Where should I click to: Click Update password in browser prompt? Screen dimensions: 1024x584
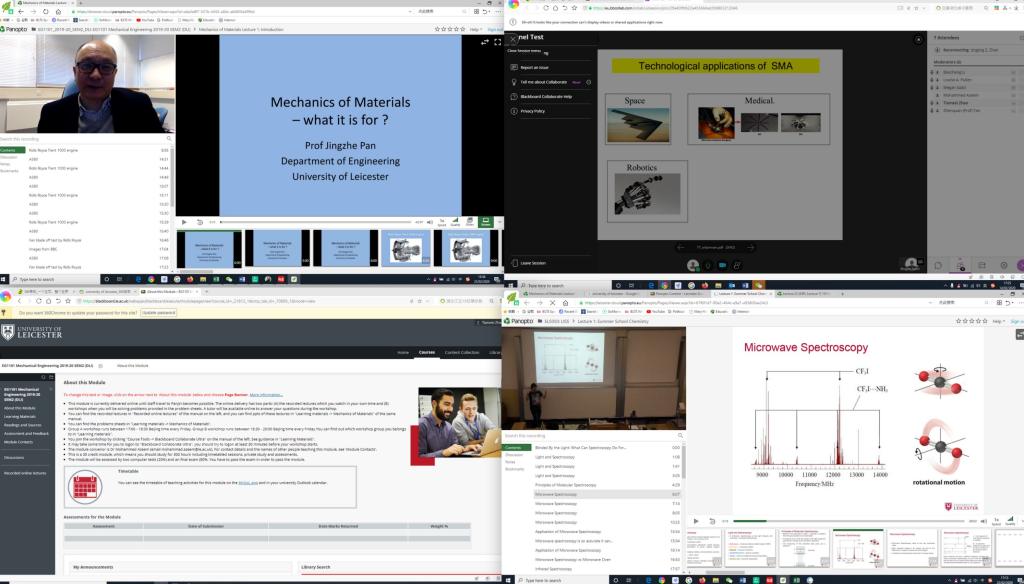(159, 312)
